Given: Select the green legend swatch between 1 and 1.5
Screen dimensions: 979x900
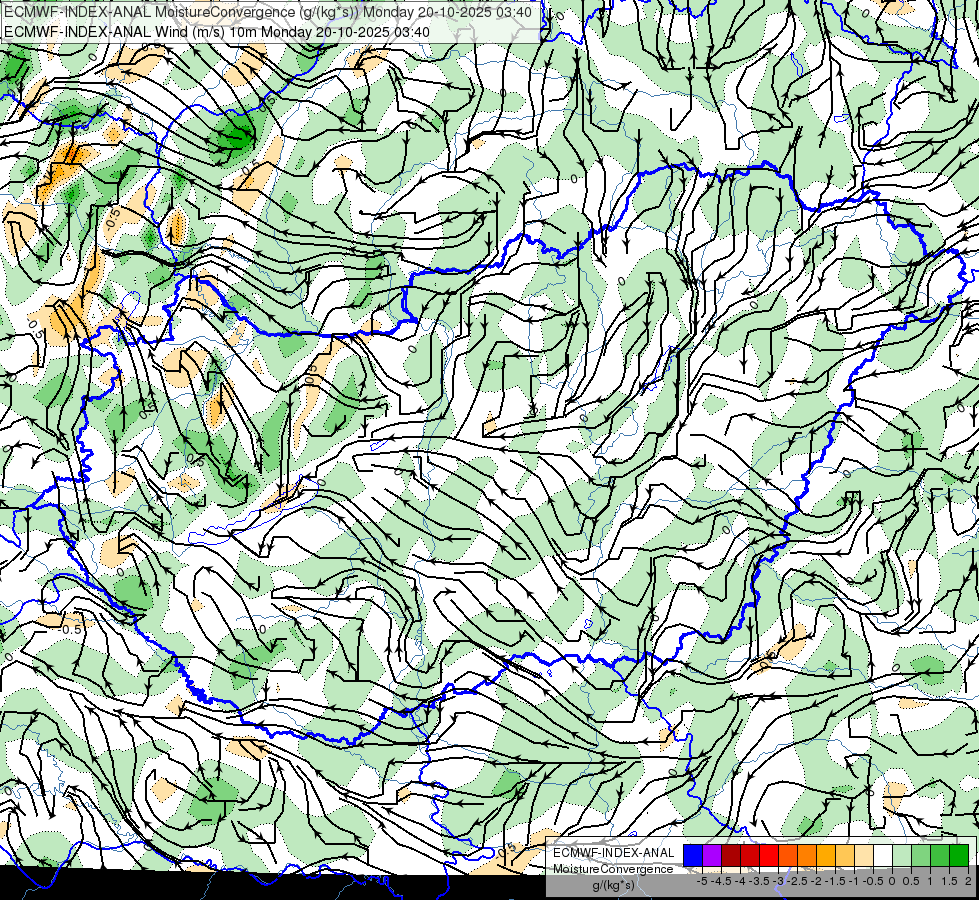Looking at the screenshot, I should point(940,855).
